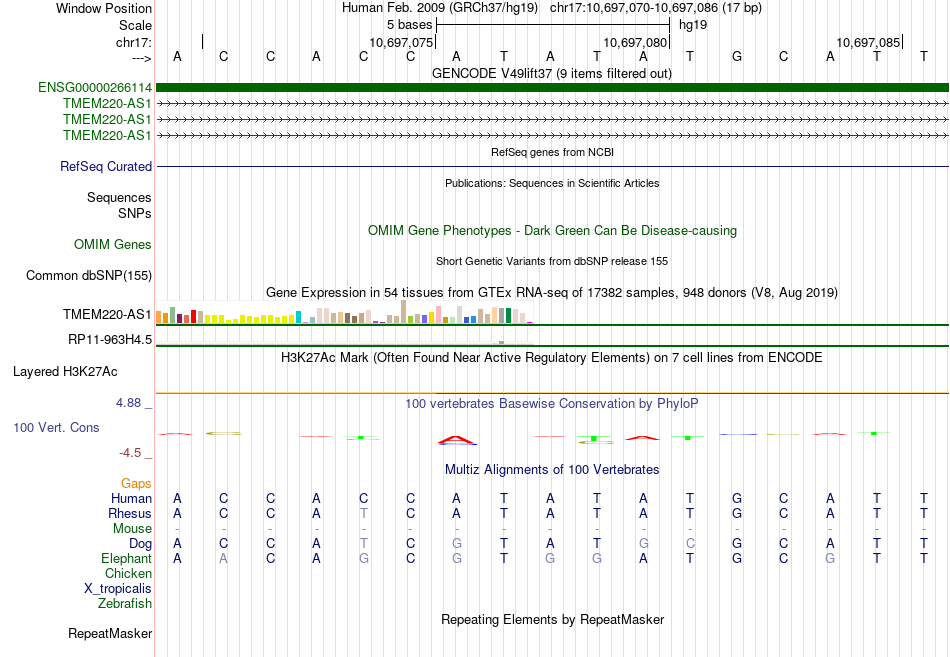
Task: Click the Zebrafish species label
Action: click(x=125, y=603)
